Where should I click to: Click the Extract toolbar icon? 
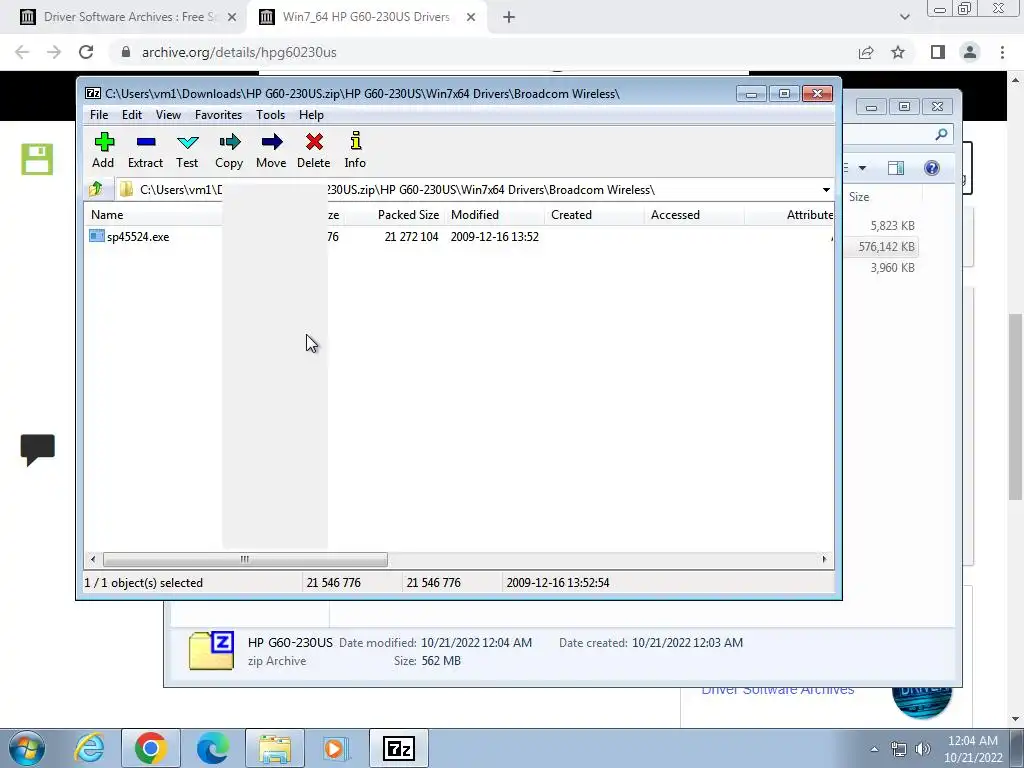pyautogui.click(x=145, y=151)
